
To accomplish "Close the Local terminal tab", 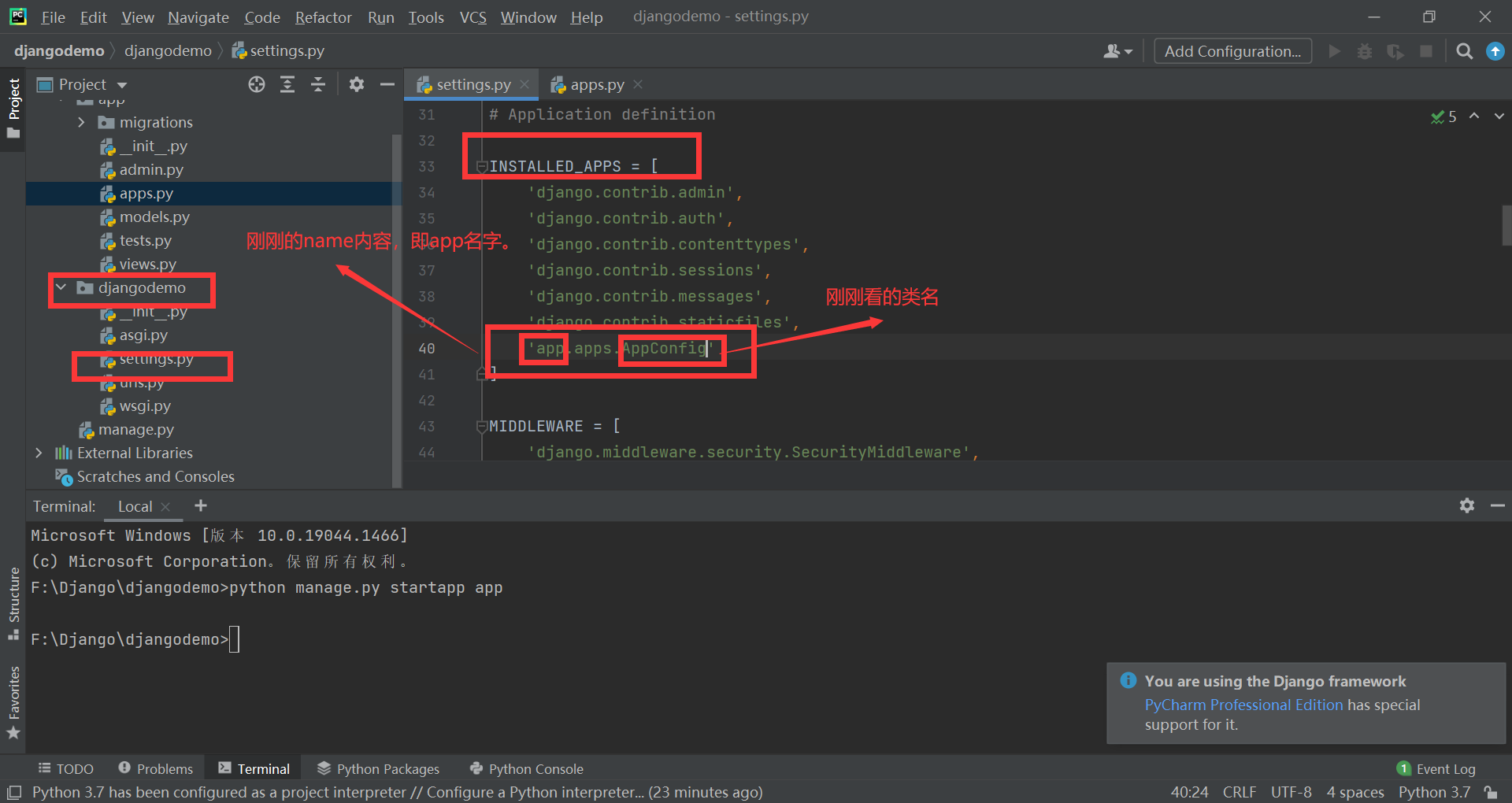I will (165, 507).
